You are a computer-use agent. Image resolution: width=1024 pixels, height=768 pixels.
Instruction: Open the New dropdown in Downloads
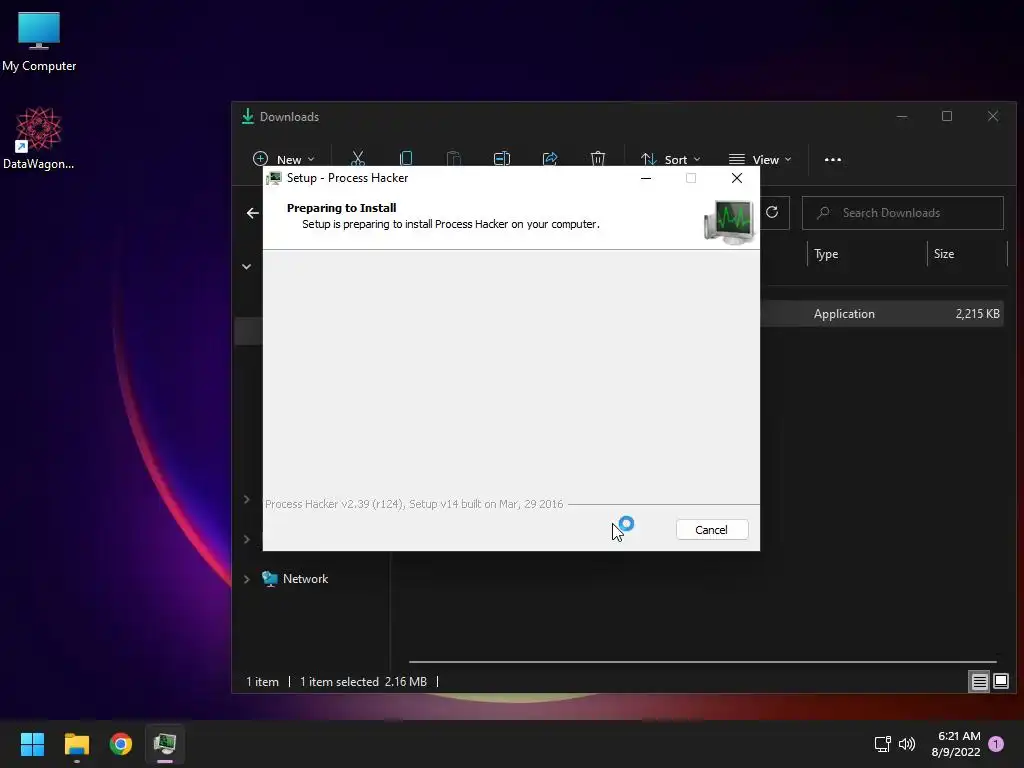tap(283, 159)
